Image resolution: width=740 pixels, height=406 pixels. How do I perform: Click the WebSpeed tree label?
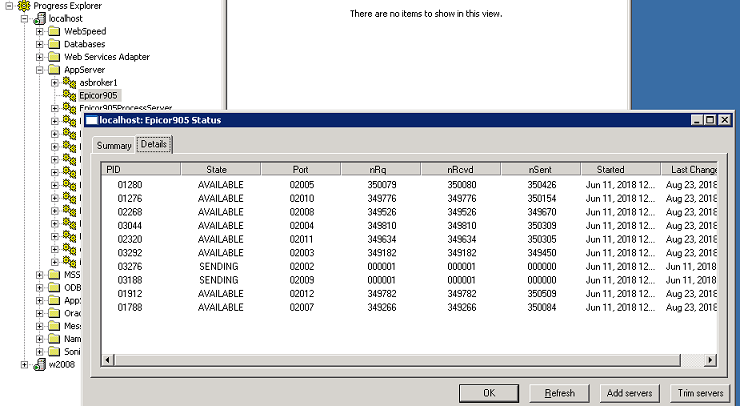coord(85,32)
